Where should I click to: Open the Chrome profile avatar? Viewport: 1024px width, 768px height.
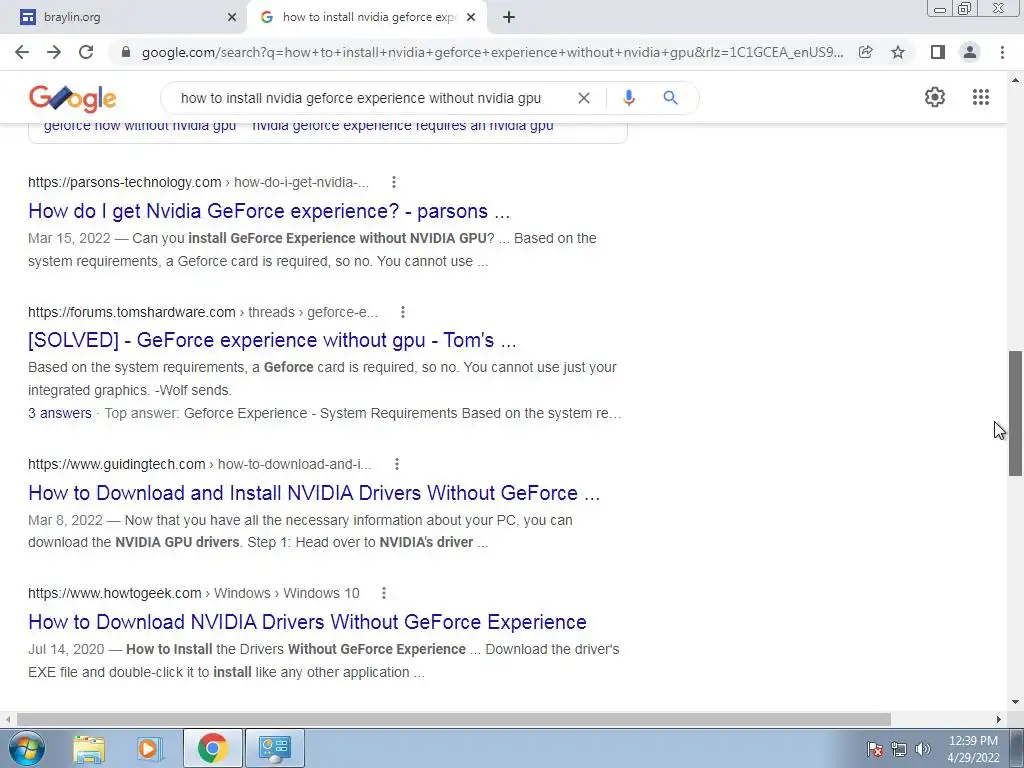[x=970, y=52]
